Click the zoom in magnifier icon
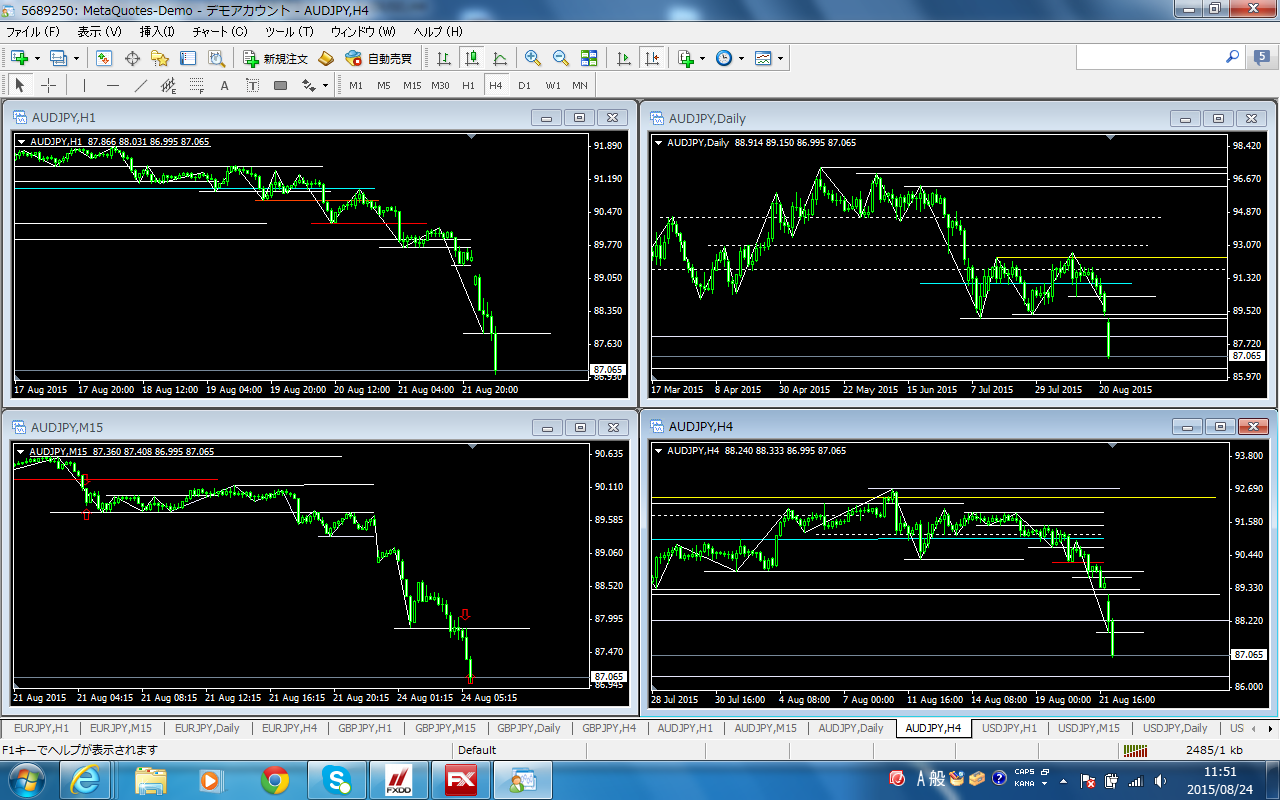Viewport: 1280px width, 800px height. tap(532, 59)
